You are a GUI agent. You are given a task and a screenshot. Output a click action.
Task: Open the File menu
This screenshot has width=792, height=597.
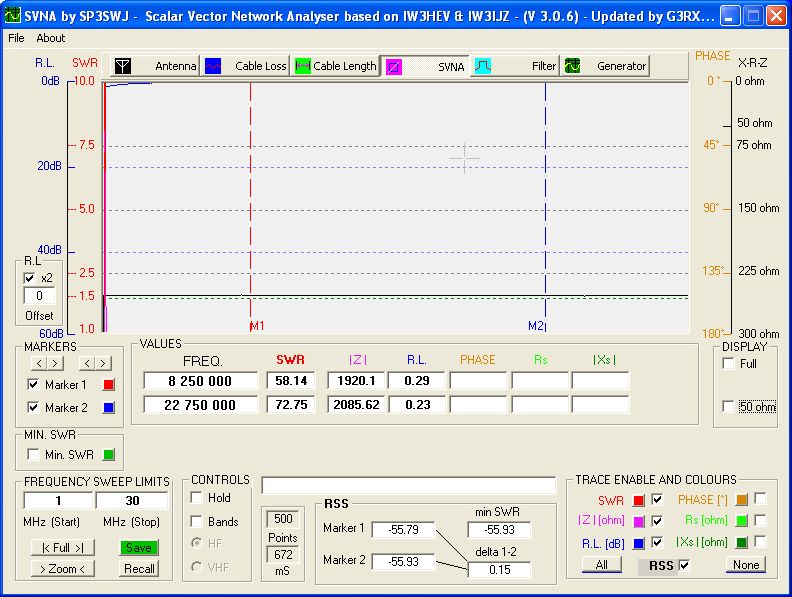click(x=16, y=38)
